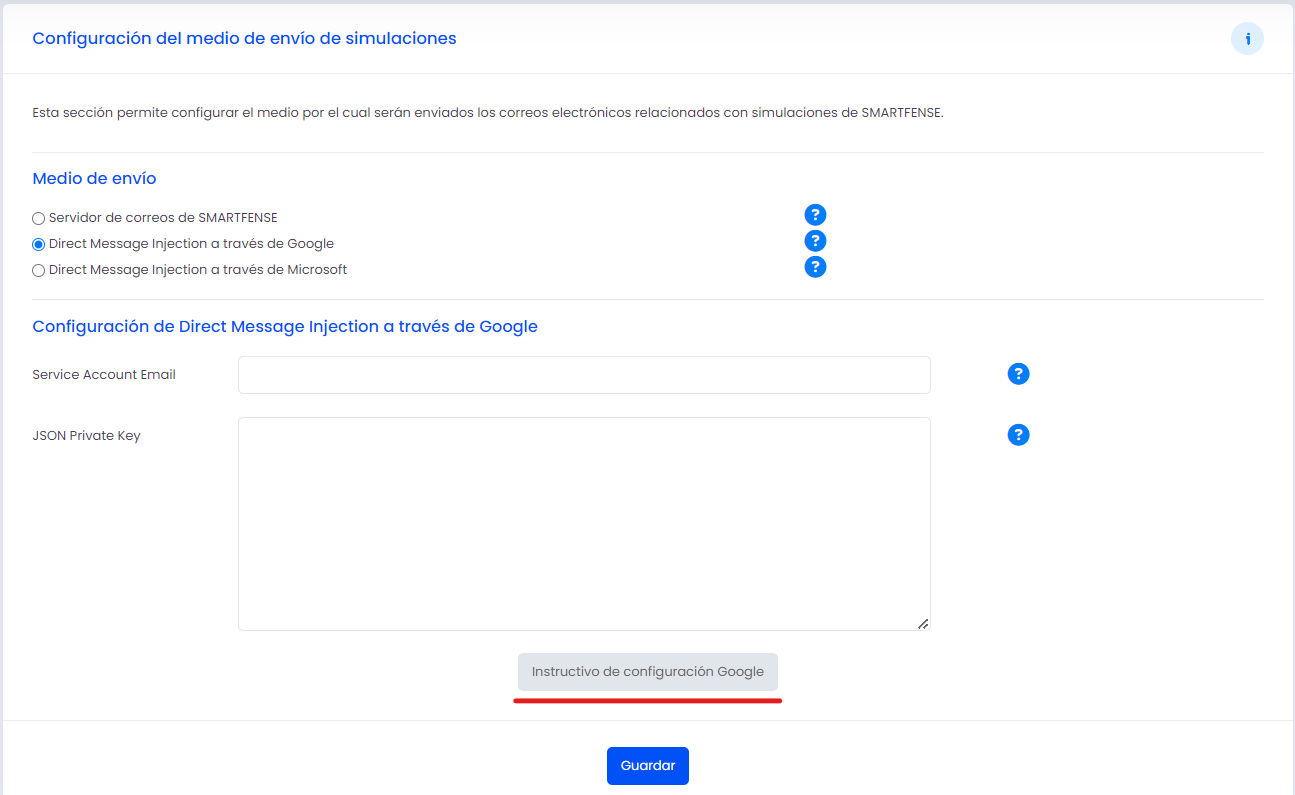Click the 'Medio de envío' heading

94,179
